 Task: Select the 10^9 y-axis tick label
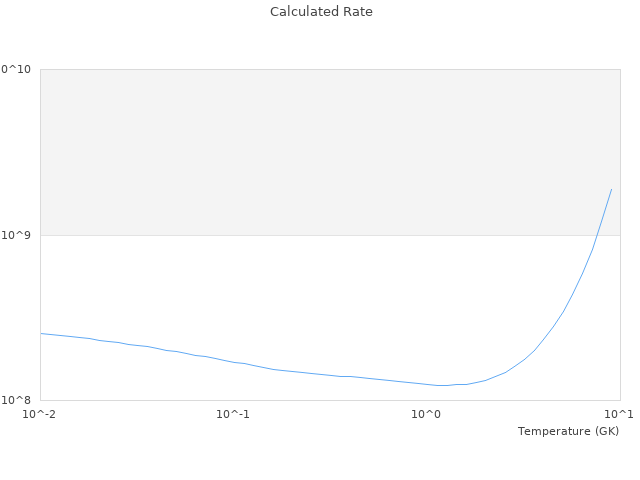(19, 235)
